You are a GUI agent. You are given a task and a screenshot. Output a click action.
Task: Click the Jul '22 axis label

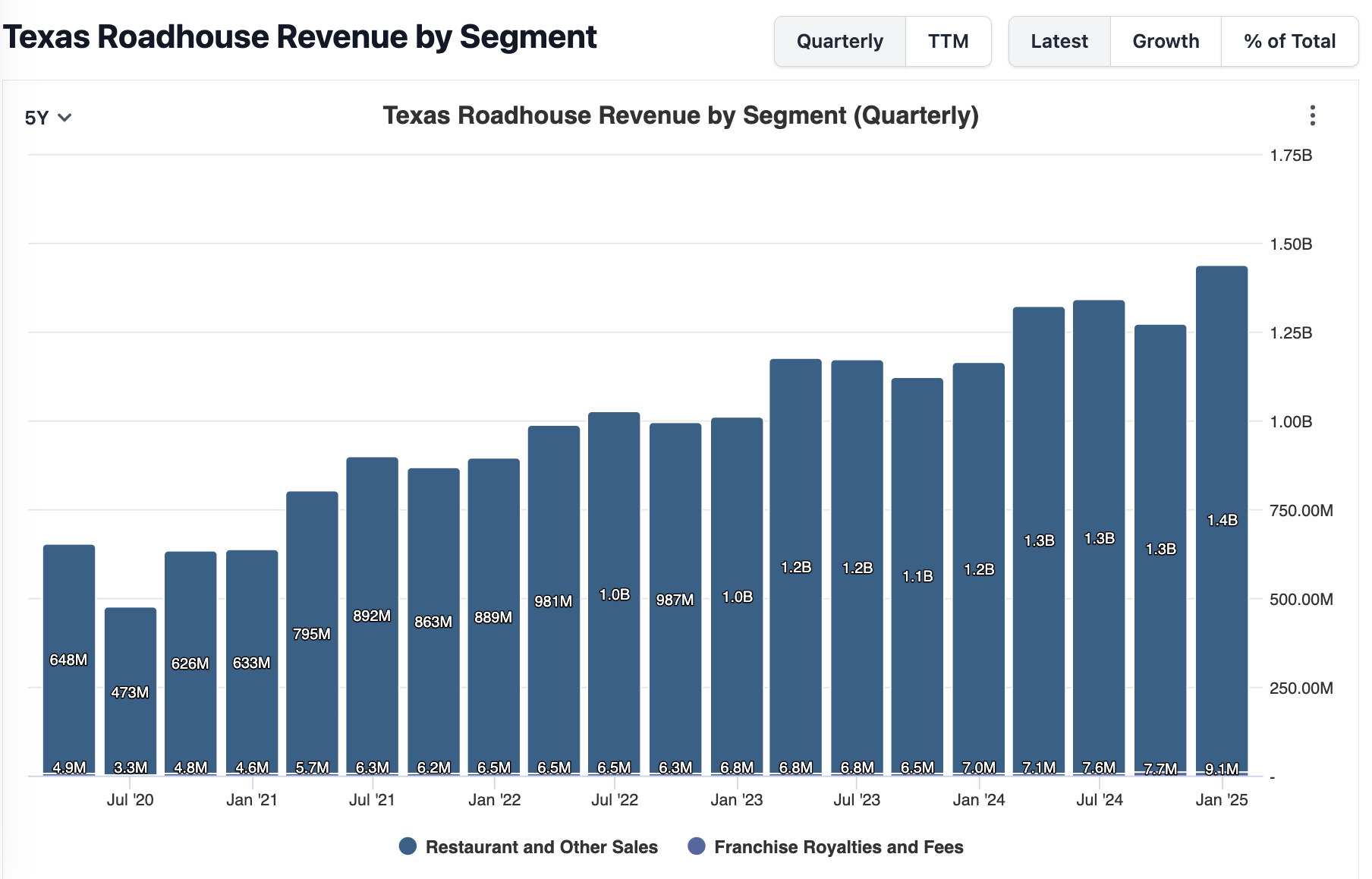(615, 799)
